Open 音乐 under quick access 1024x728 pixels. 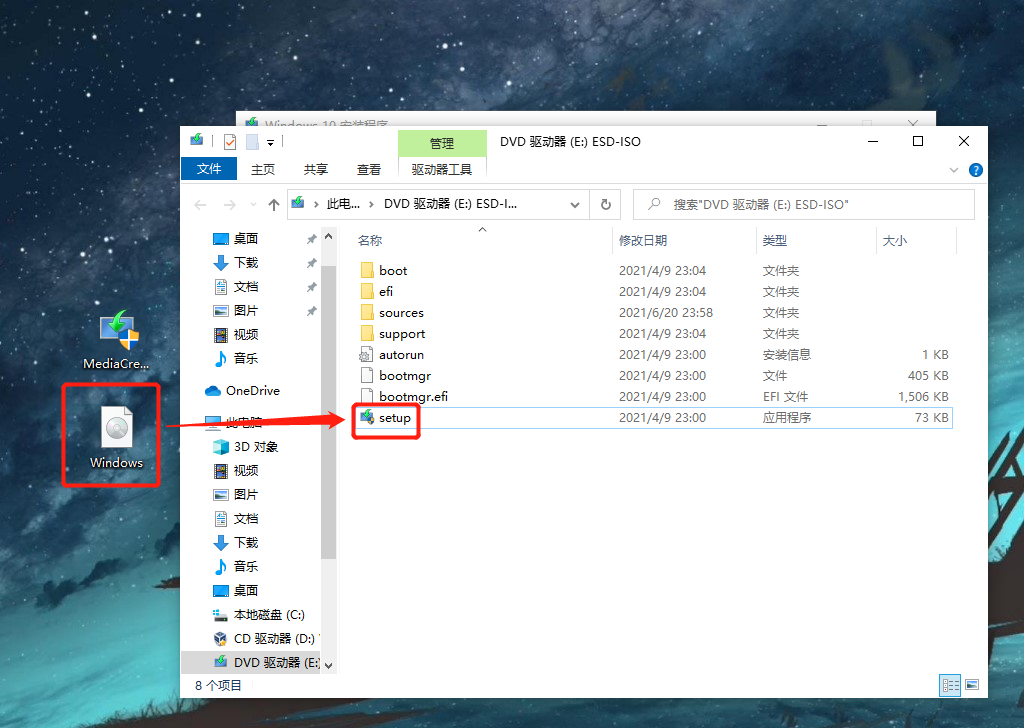236,358
